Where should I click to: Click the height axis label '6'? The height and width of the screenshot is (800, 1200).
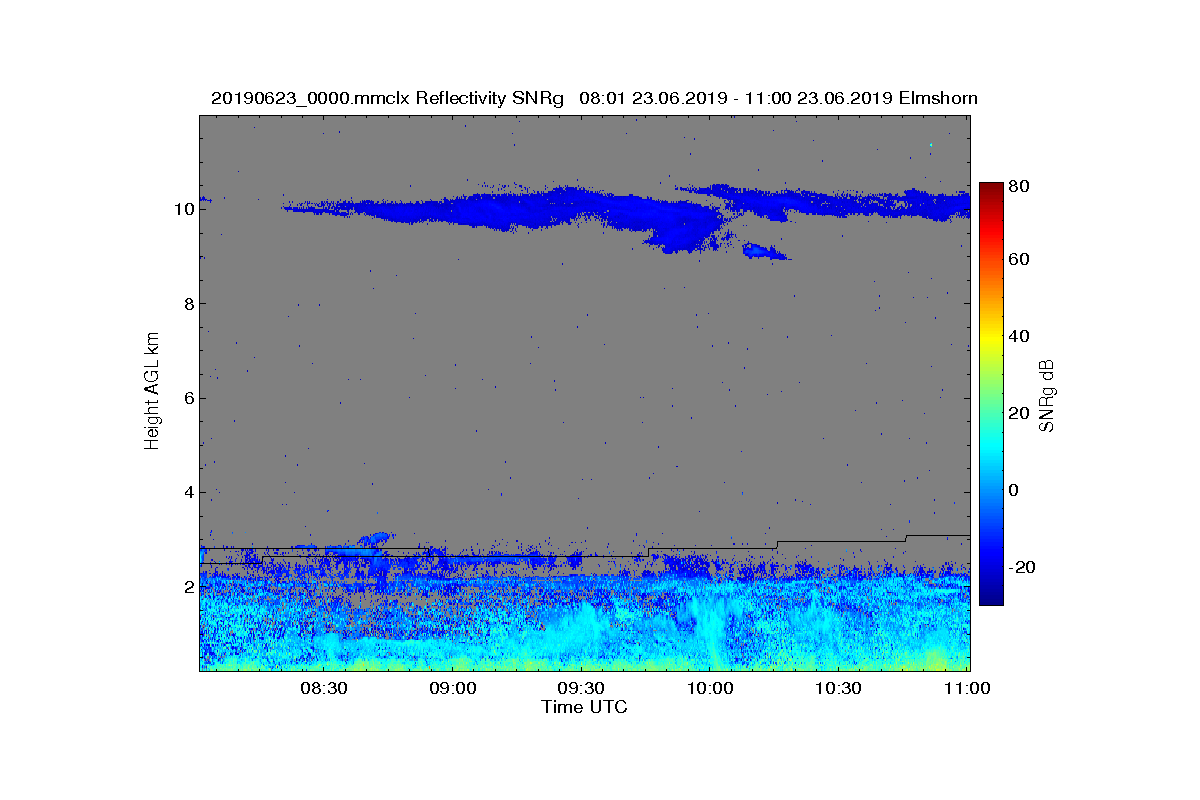click(187, 398)
